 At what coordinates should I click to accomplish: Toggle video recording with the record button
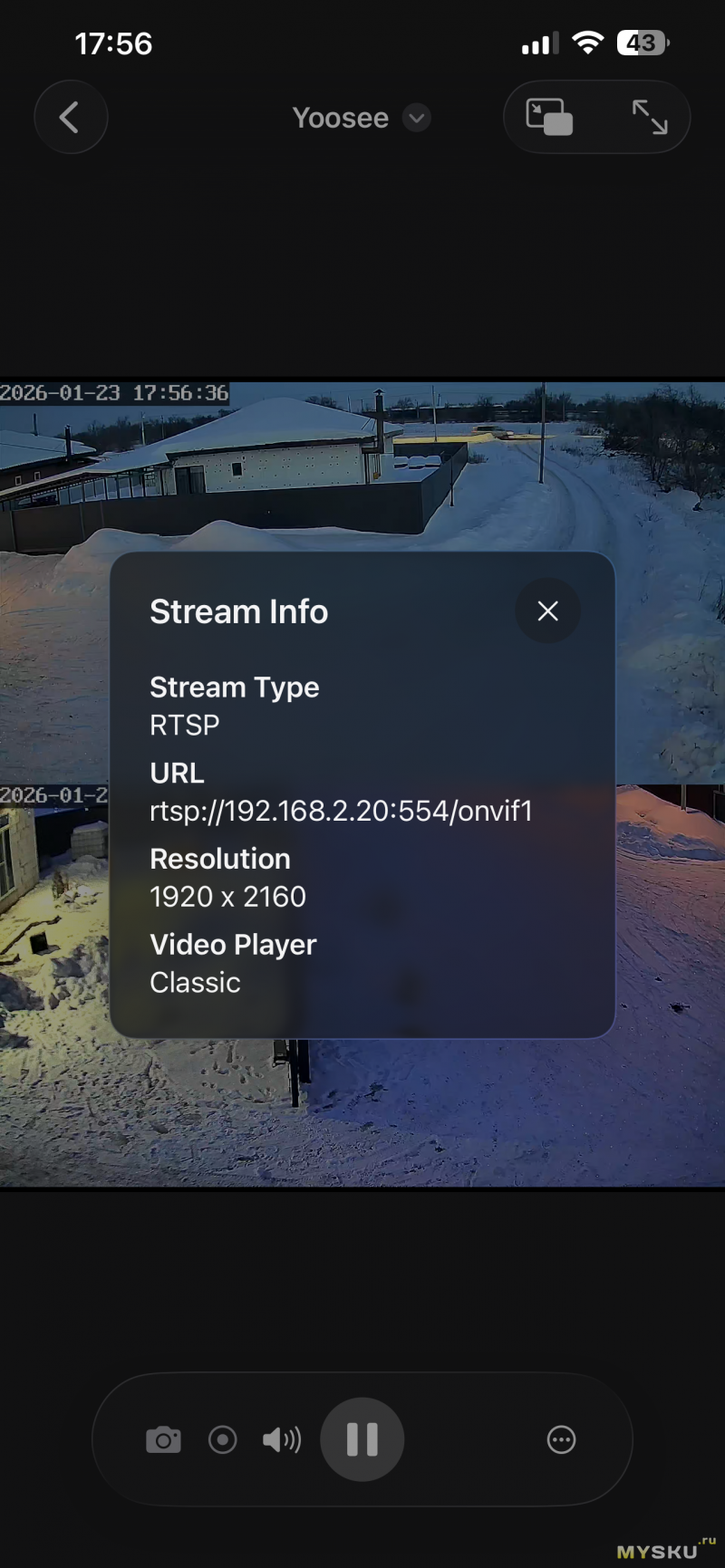(x=222, y=1440)
